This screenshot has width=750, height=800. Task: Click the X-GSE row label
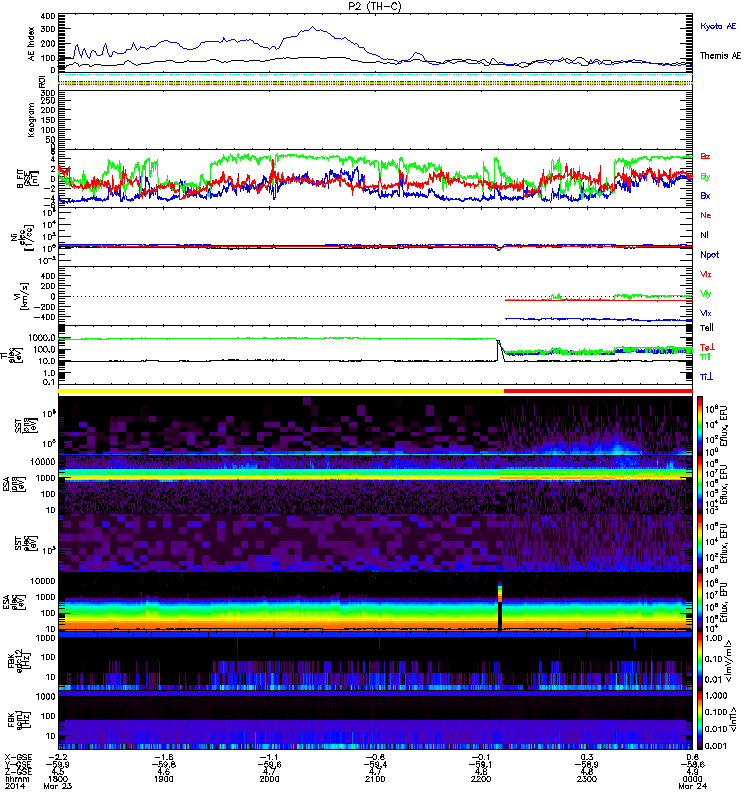coord(18,757)
